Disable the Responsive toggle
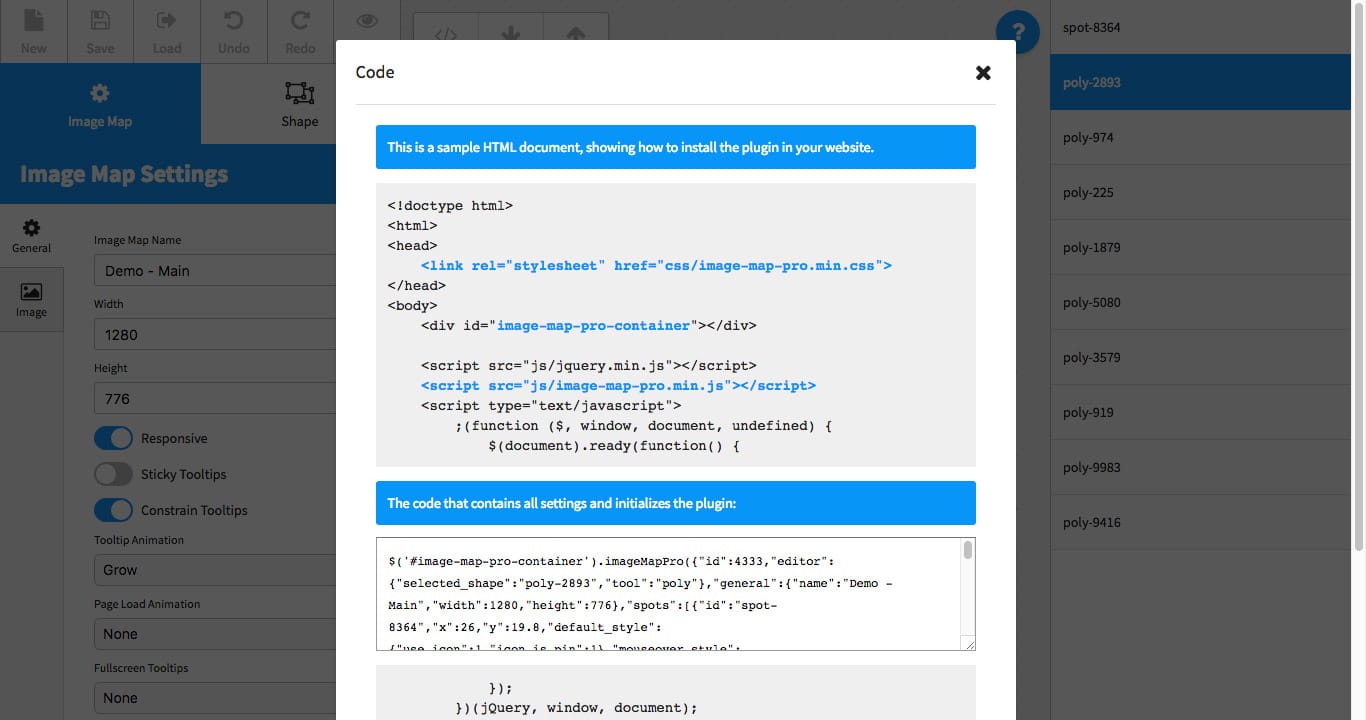1366x720 pixels. click(113, 438)
